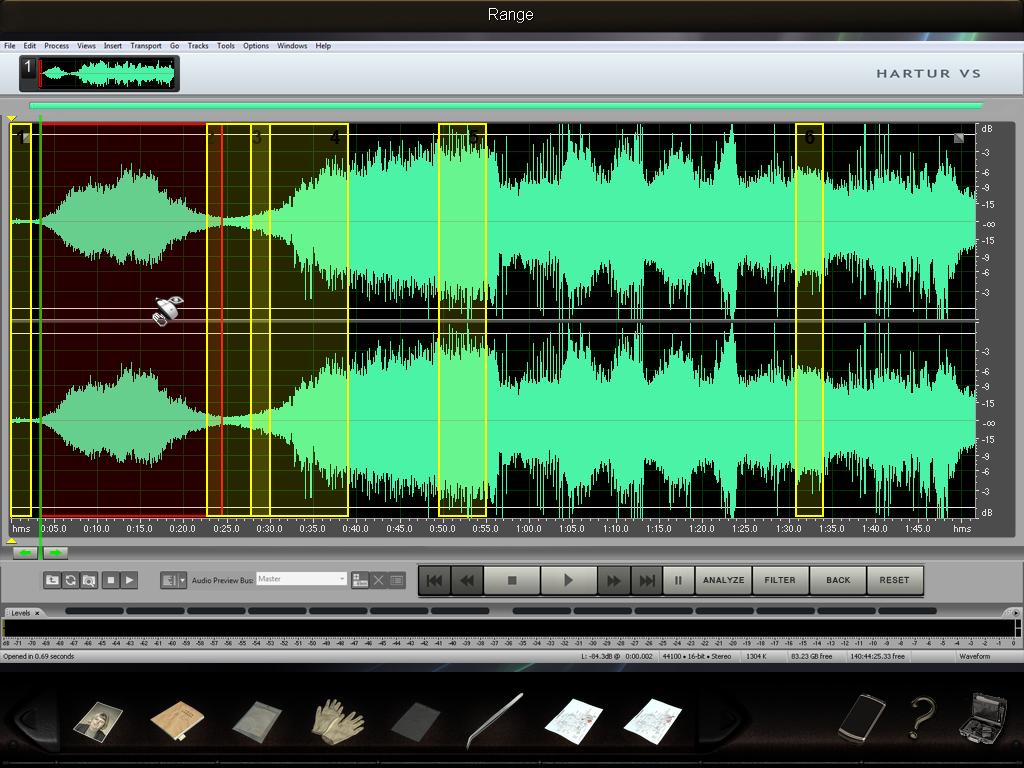The image size is (1024, 768).
Task: Select the Levels tab
Action: tap(21, 613)
